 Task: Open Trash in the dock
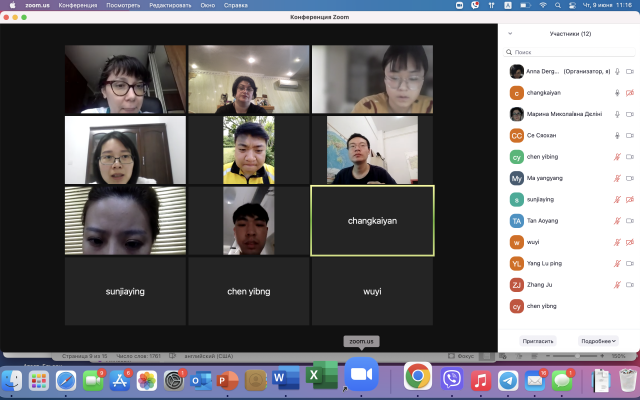point(628,380)
